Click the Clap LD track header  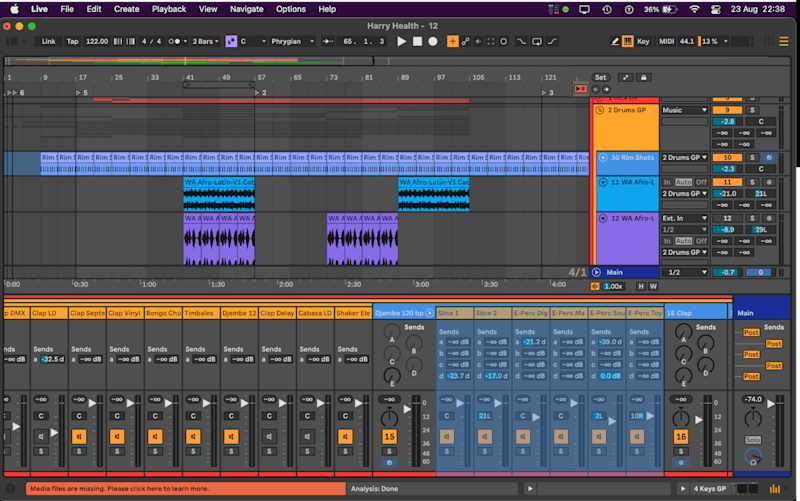[x=48, y=313]
